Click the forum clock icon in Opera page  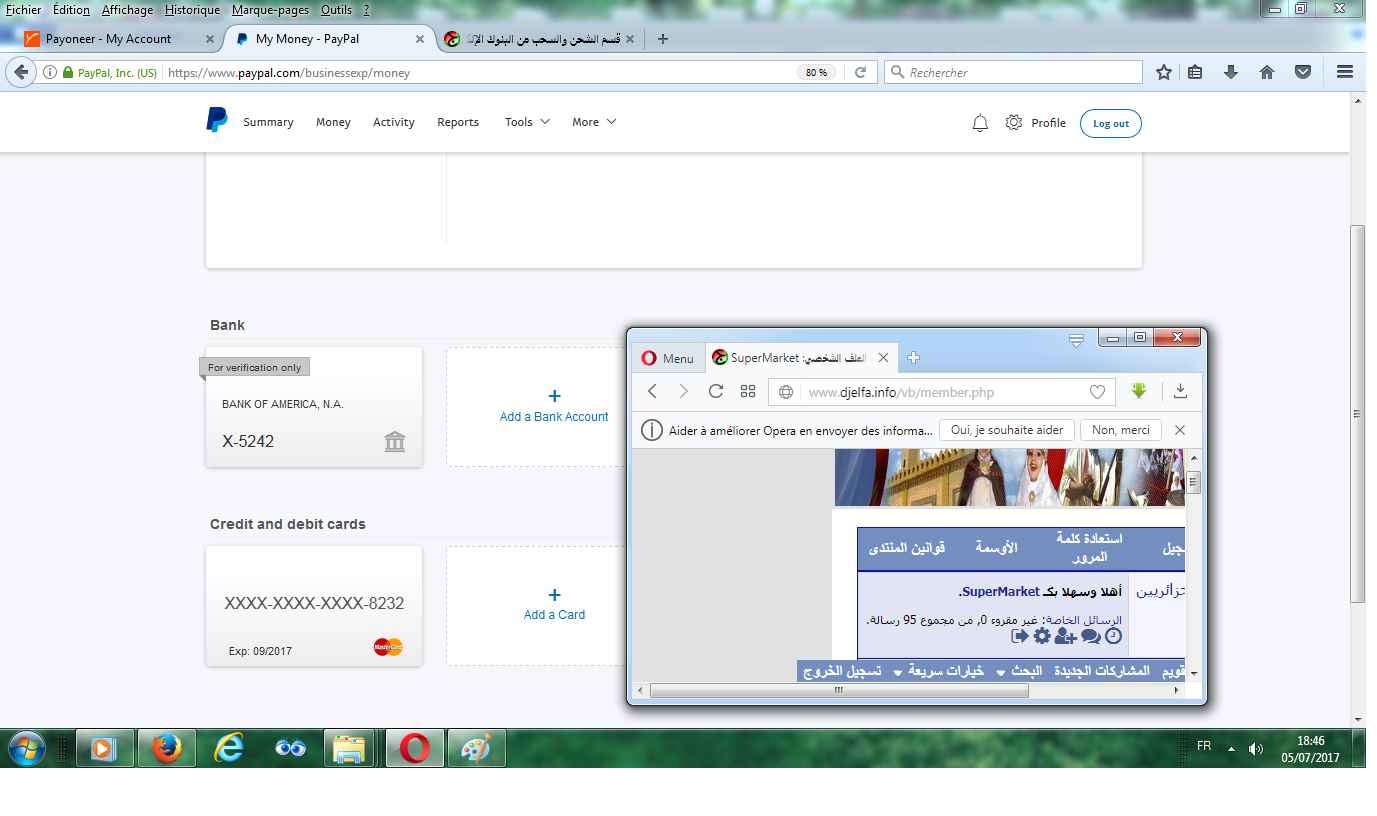1113,636
